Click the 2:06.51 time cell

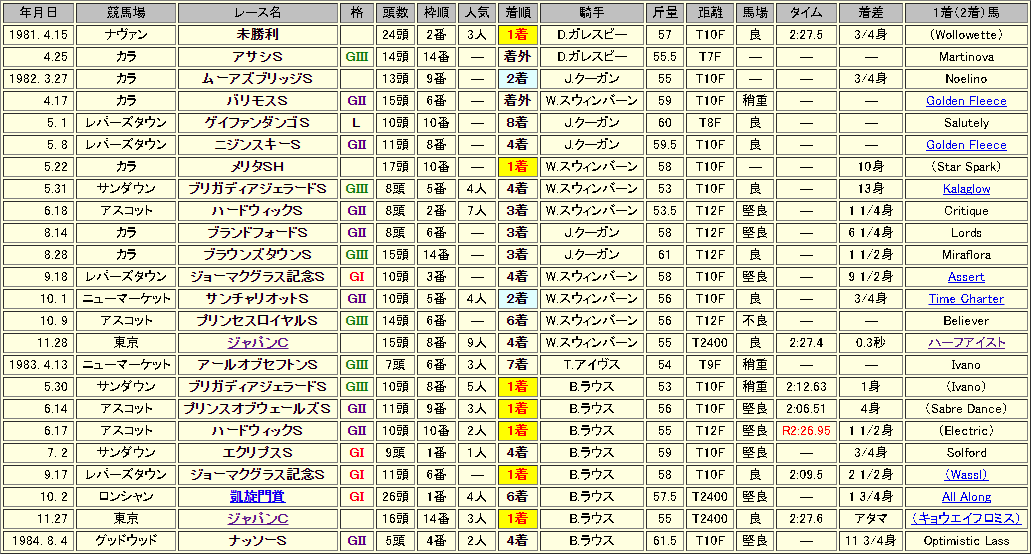(x=806, y=409)
